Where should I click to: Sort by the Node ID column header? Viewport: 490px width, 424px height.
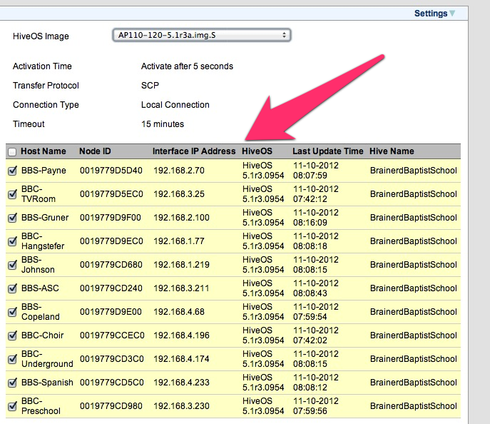coord(95,151)
